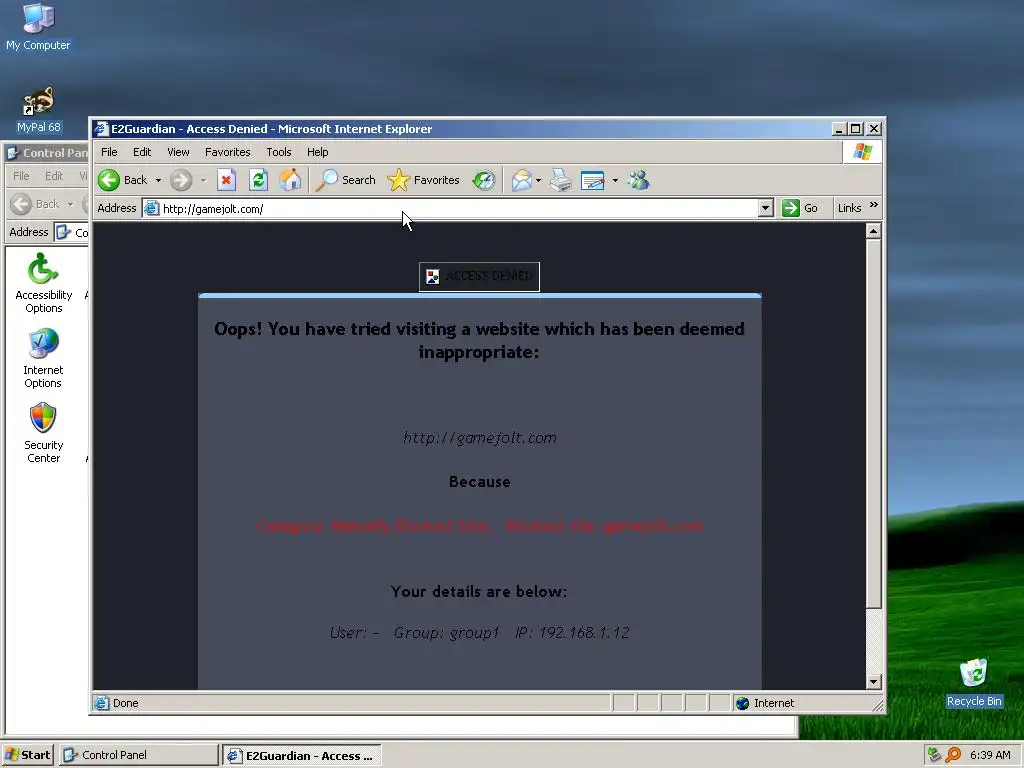This screenshot has height=768, width=1024.
Task: Click the Print icon
Action: coord(560,180)
